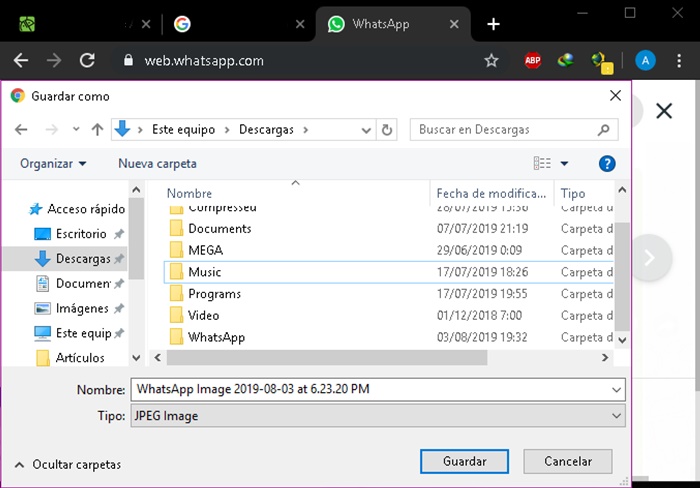
Task: Click the padlock site info icon
Action: click(128, 60)
